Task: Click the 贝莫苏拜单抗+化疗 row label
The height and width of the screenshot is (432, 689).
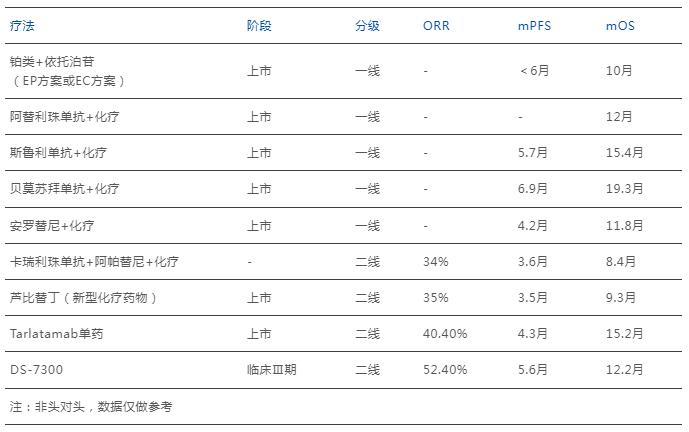Action: click(65, 189)
